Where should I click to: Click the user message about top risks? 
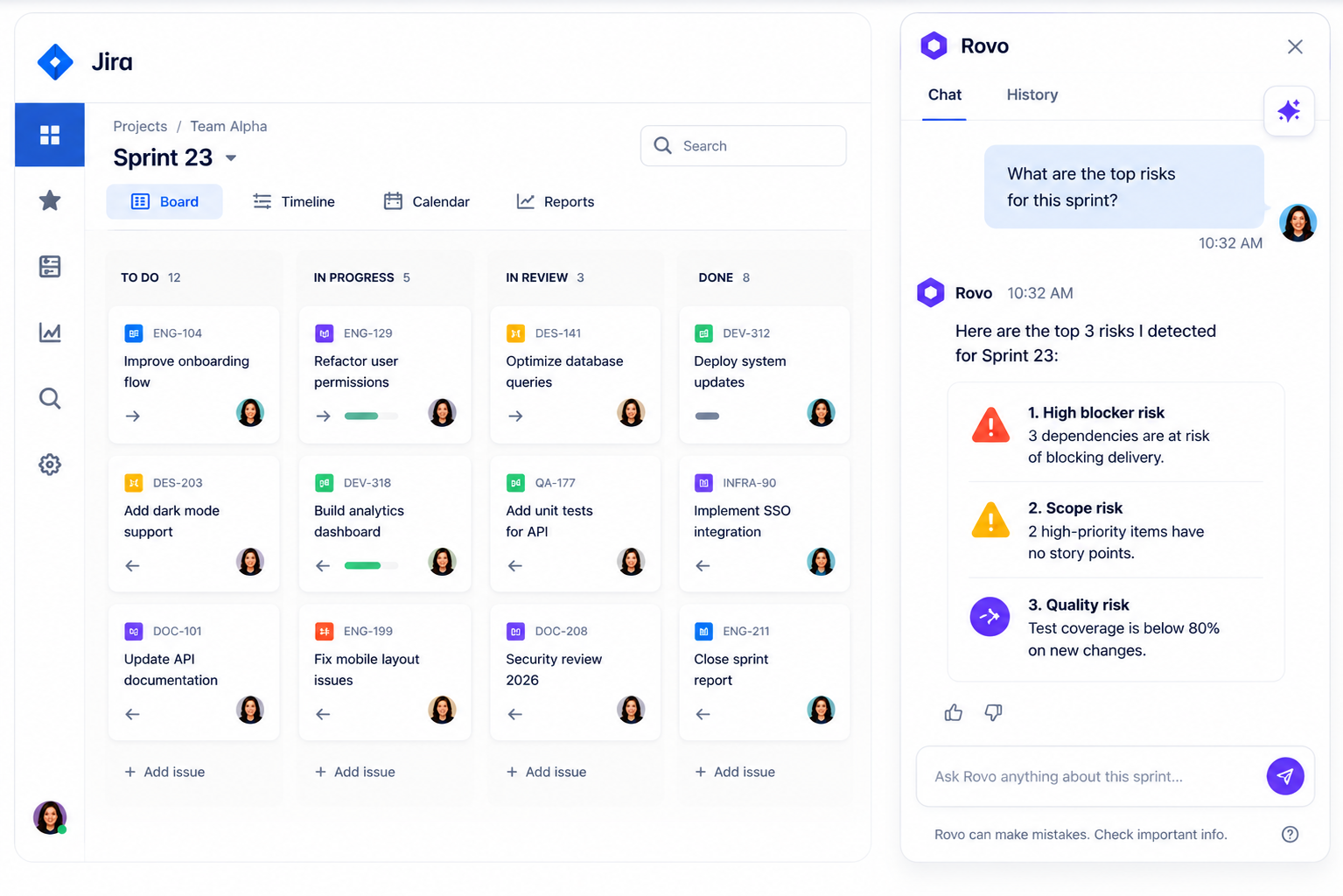click(1123, 187)
